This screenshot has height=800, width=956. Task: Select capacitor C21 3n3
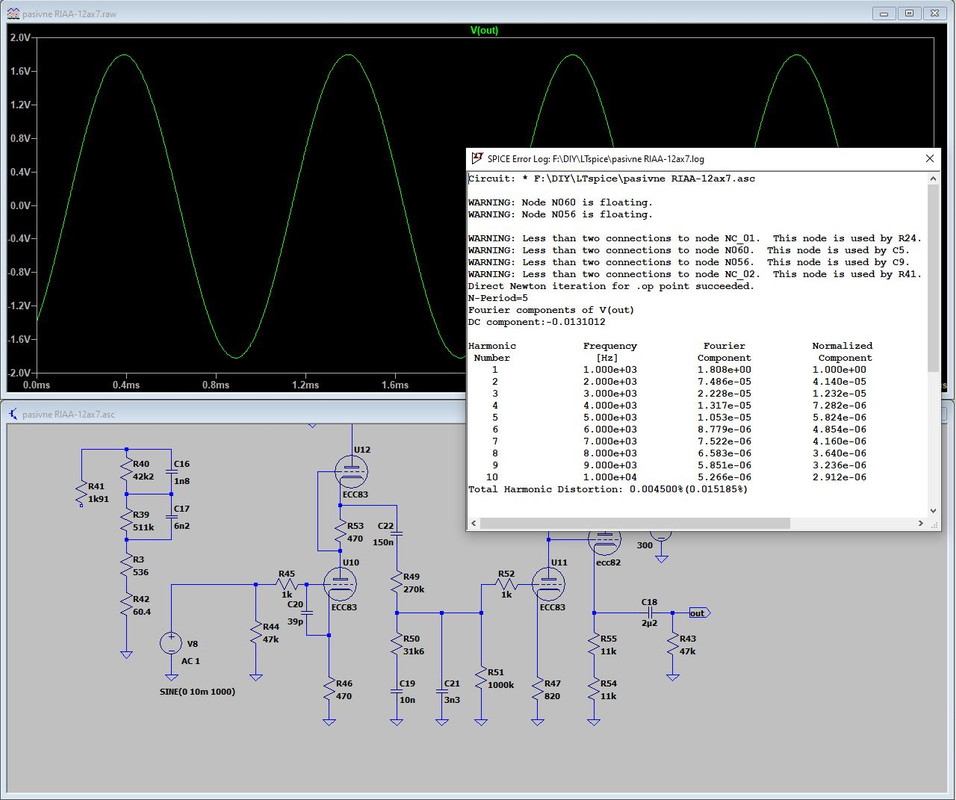coord(442,691)
